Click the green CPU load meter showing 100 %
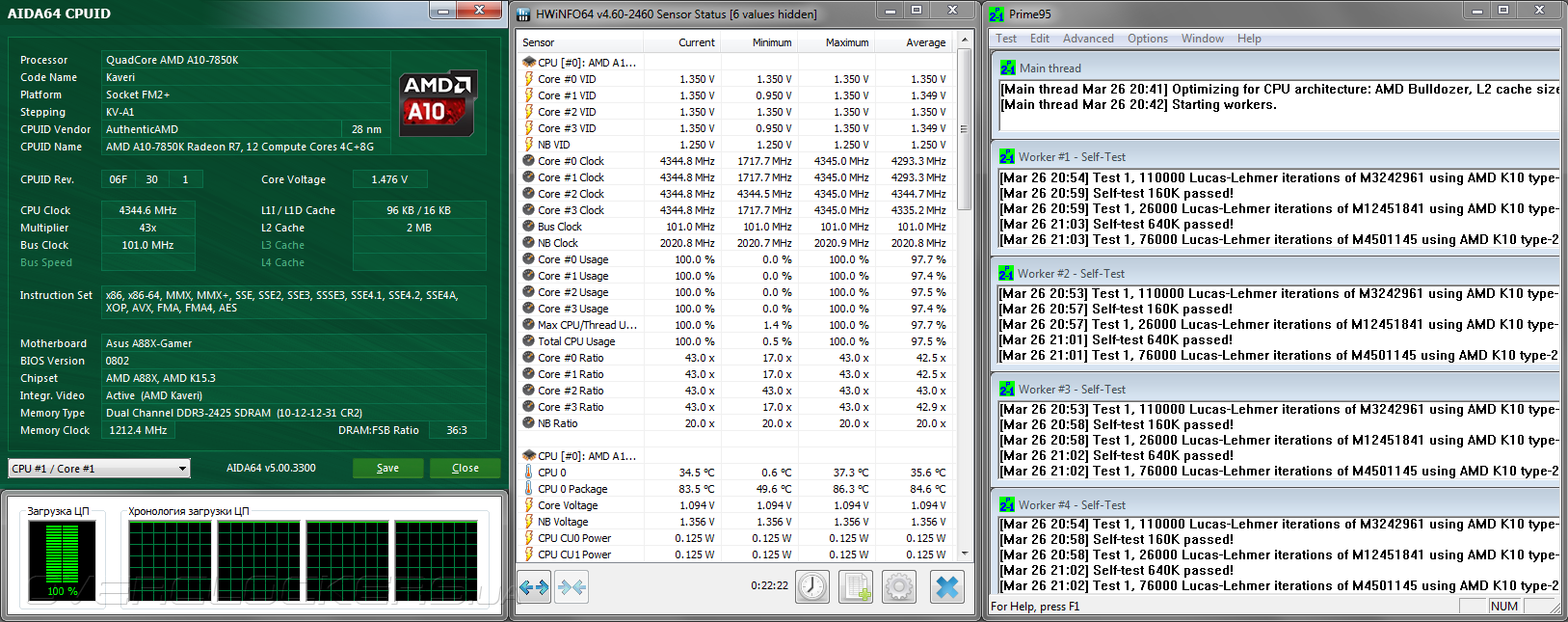The width and height of the screenshot is (1568, 622). tap(63, 559)
